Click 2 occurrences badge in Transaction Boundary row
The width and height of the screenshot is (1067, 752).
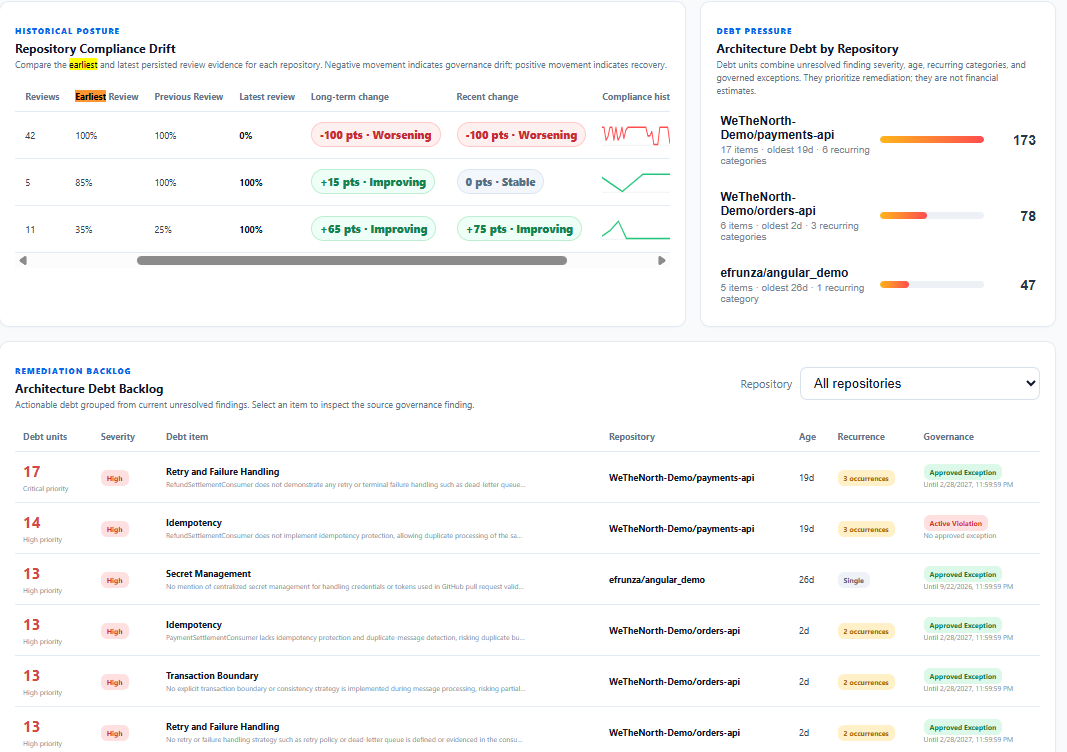click(866, 683)
